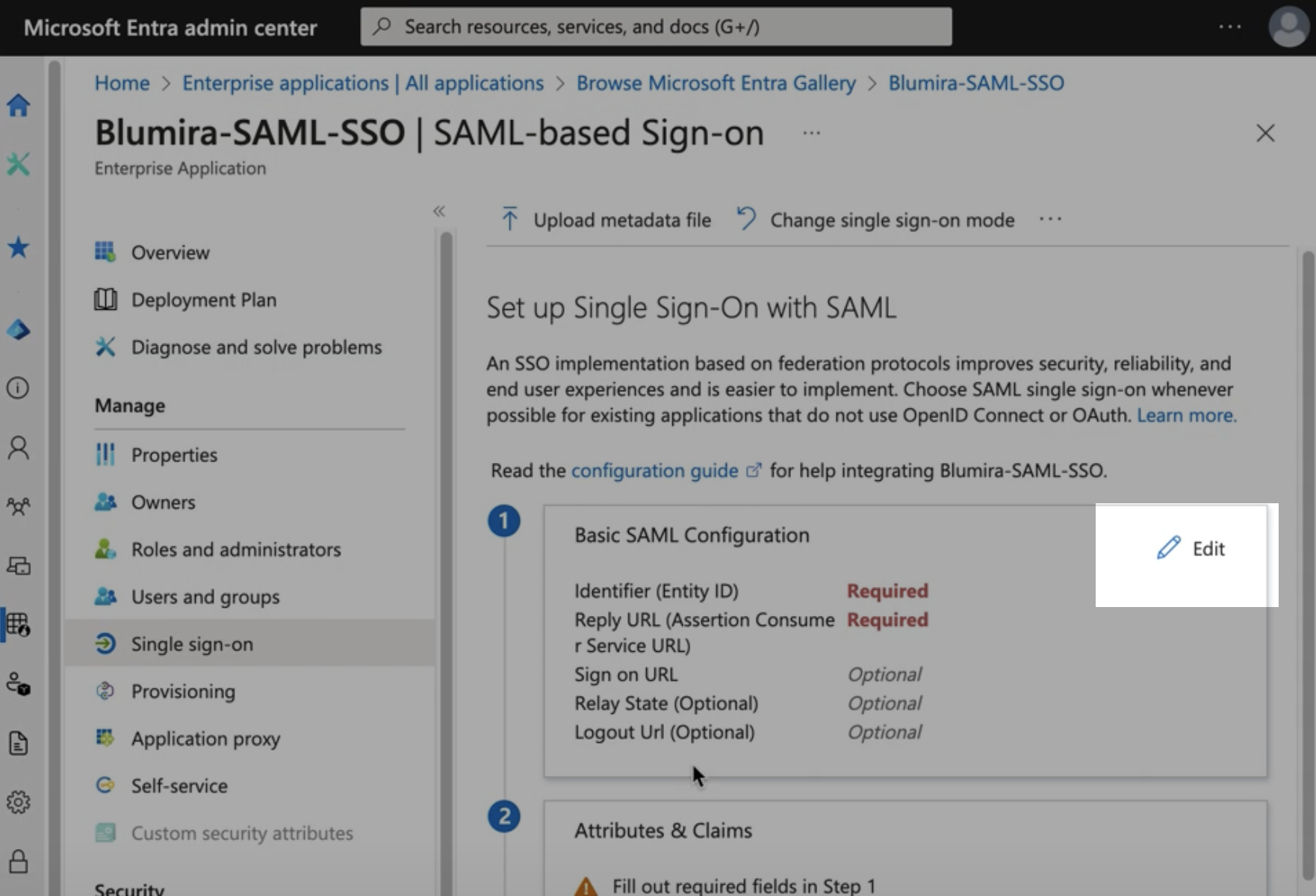Open the toolbar more options ellipsis
Screen dimensions: 1316x896
[1050, 220]
